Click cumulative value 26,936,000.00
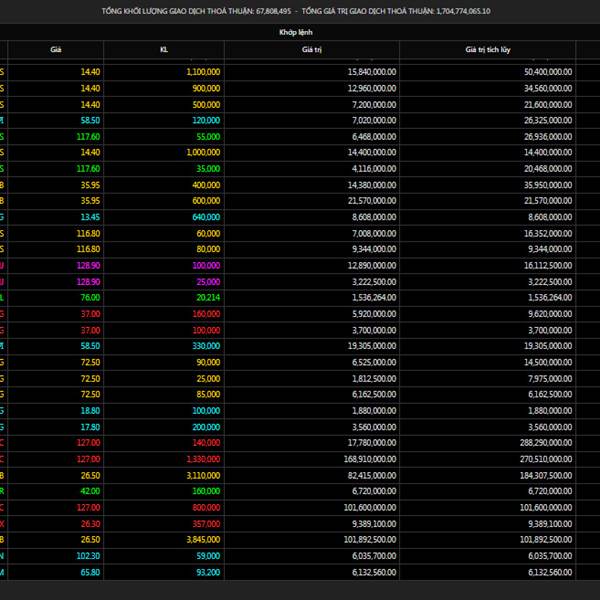 coord(548,137)
